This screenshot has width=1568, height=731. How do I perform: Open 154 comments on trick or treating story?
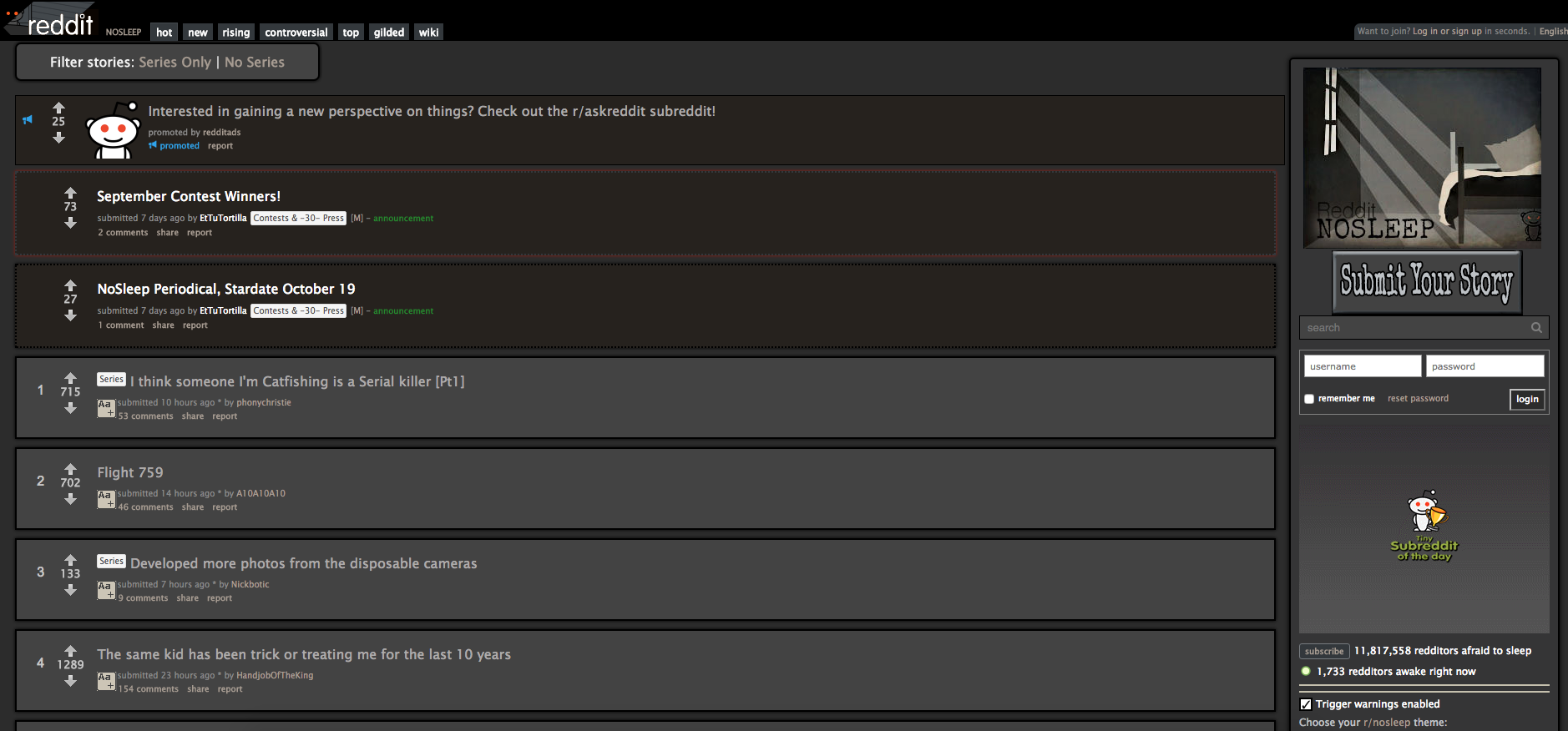click(148, 689)
